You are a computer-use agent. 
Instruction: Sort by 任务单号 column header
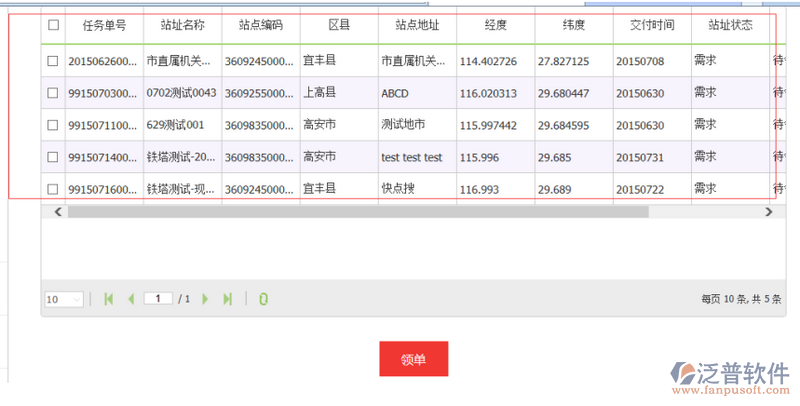[x=104, y=25]
